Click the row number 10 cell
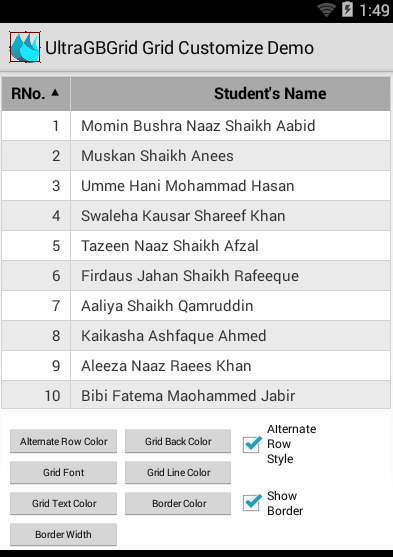393x557 pixels. point(36,395)
